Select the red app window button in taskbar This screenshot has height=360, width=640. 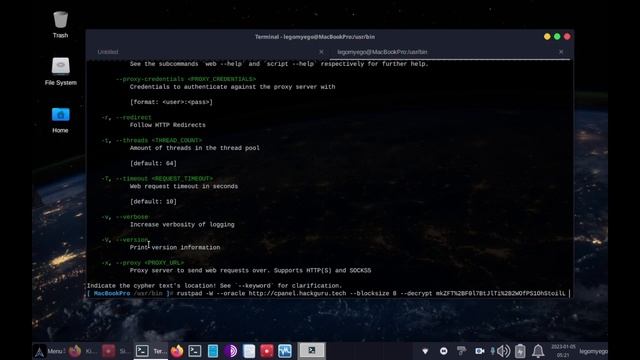coord(115,351)
